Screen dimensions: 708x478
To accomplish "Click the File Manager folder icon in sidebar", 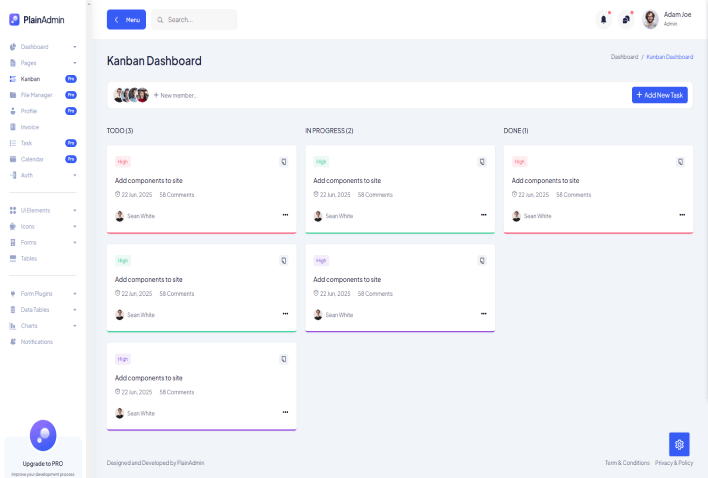I will [12, 95].
